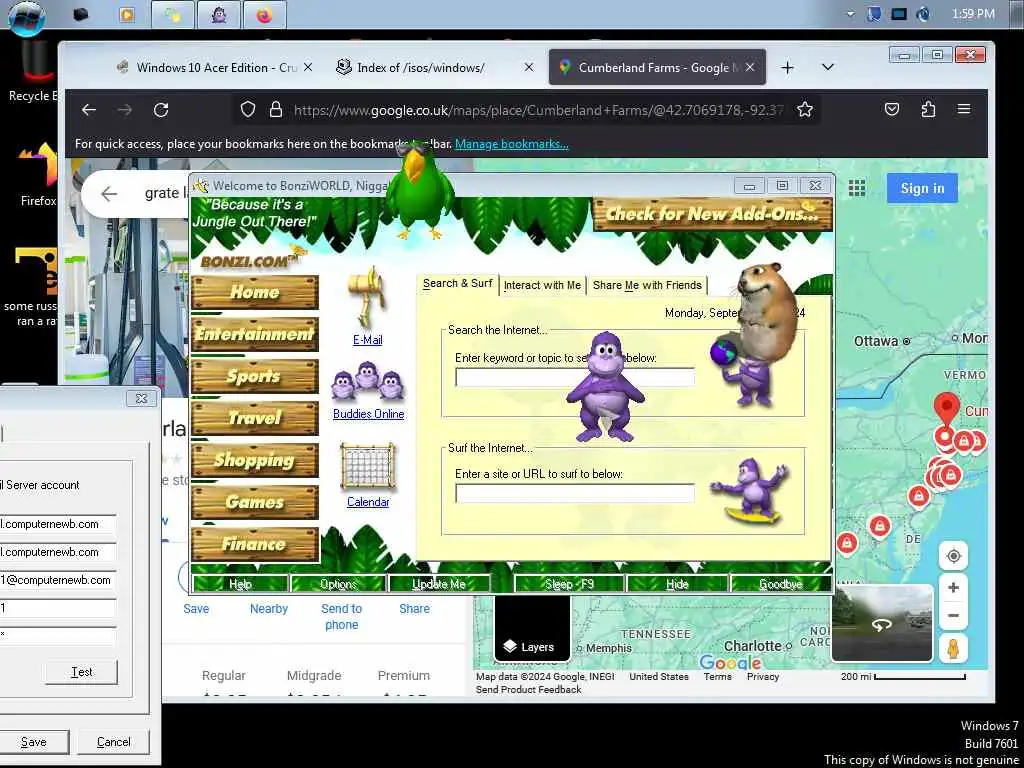Close the Windows 10 Acer Edition tab
Image resolution: width=1024 pixels, height=768 pixels.
pyautogui.click(x=308, y=67)
